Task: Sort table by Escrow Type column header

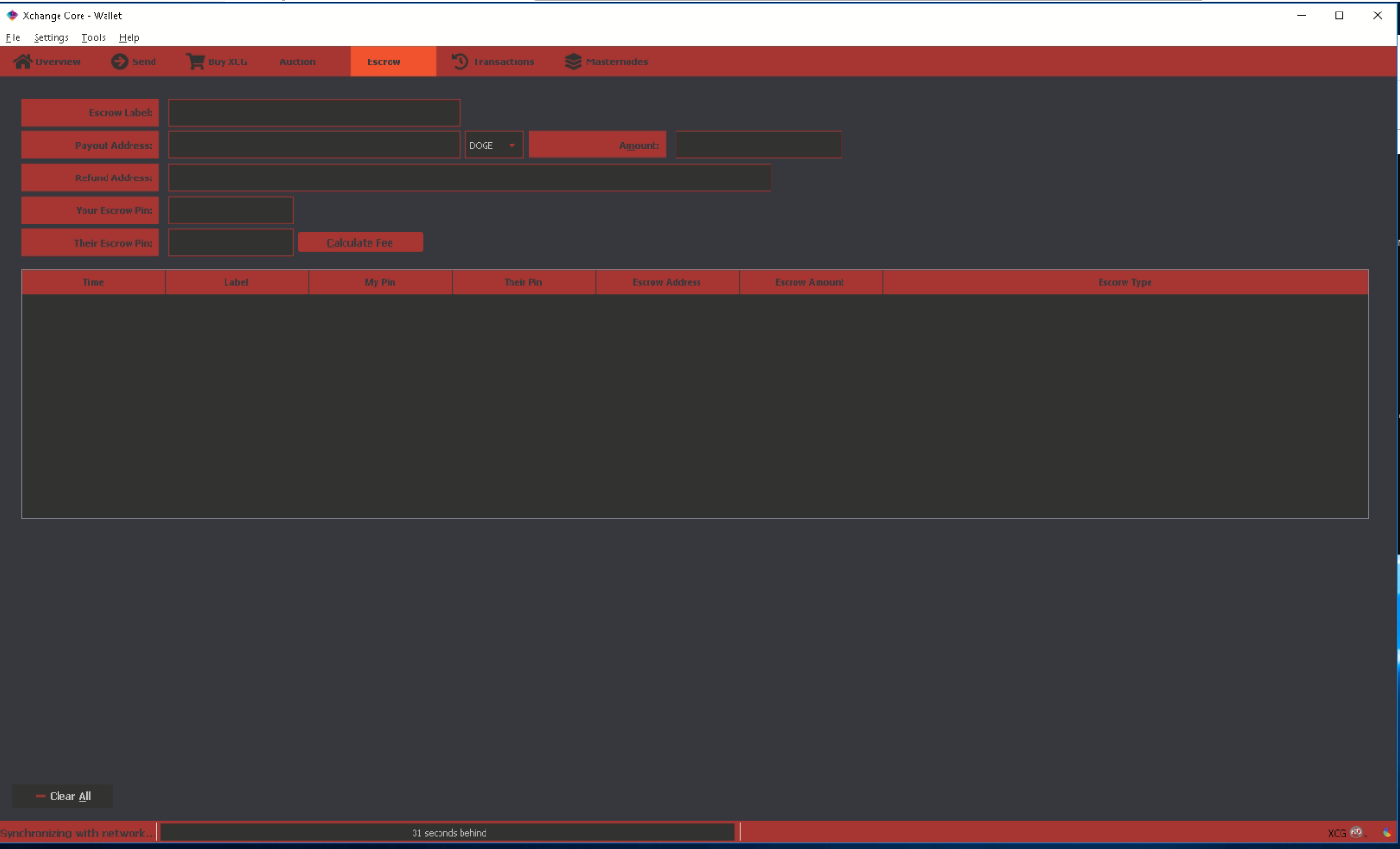Action: tap(1126, 282)
